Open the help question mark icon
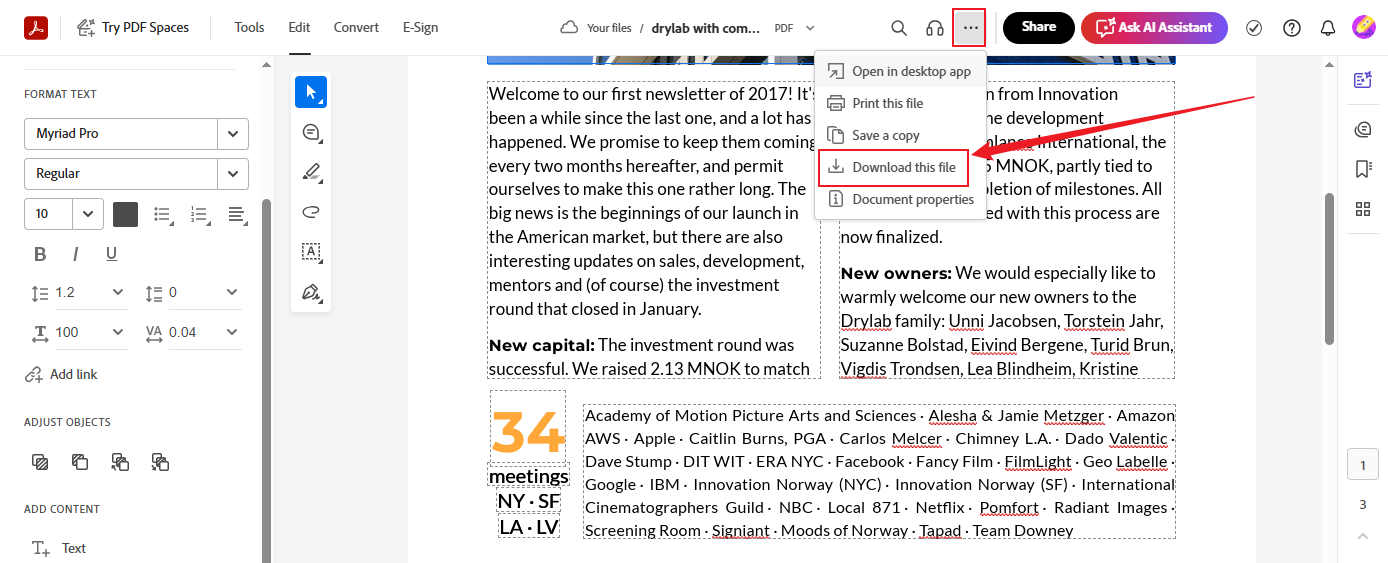 [x=1292, y=28]
